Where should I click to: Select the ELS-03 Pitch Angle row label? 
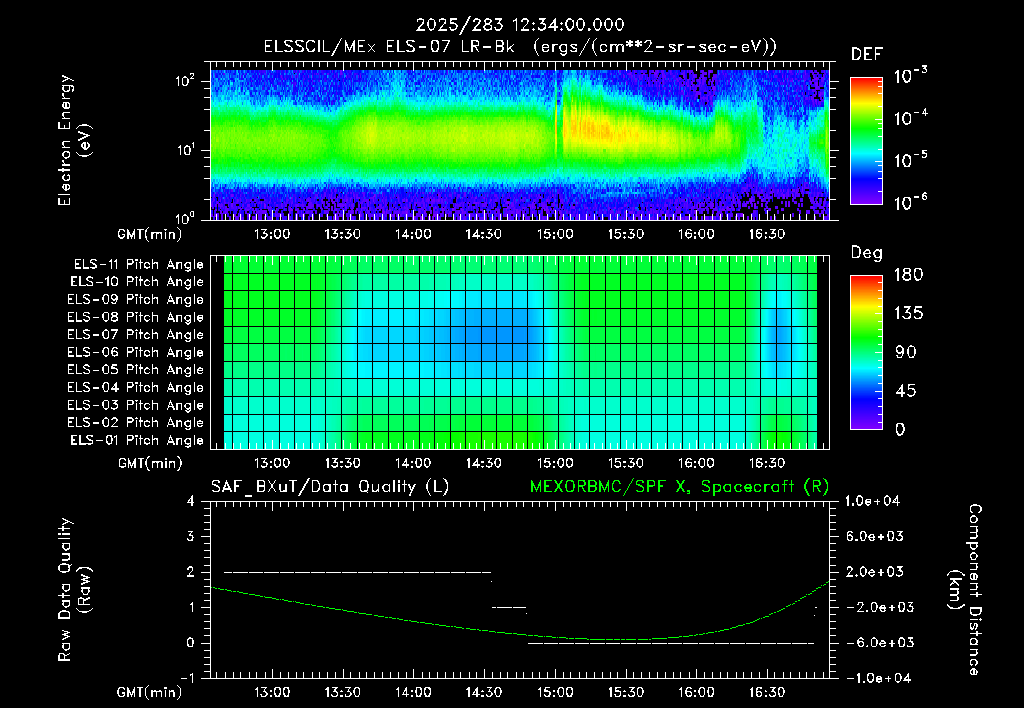tap(136, 406)
